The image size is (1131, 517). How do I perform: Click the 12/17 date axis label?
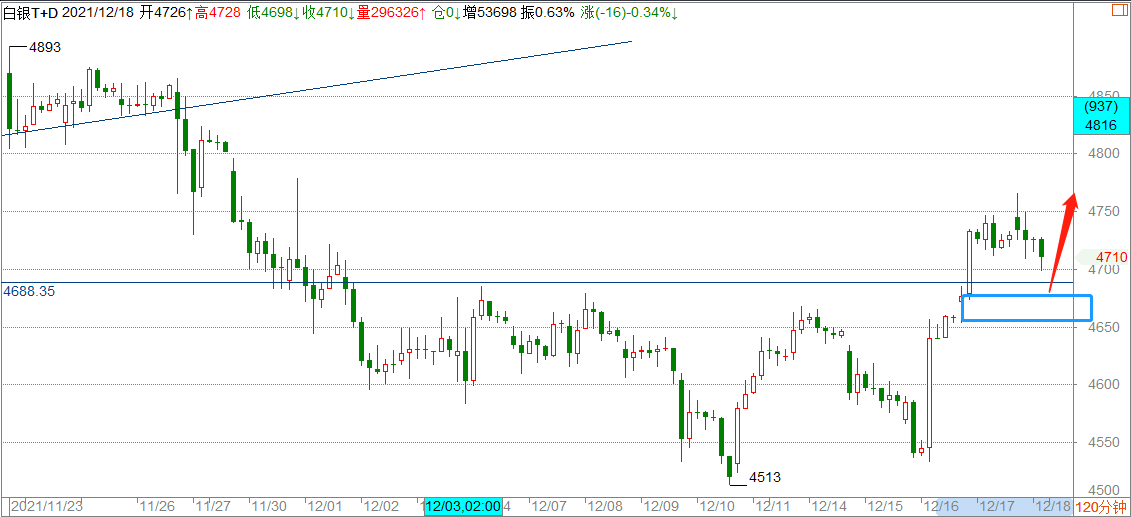997,508
